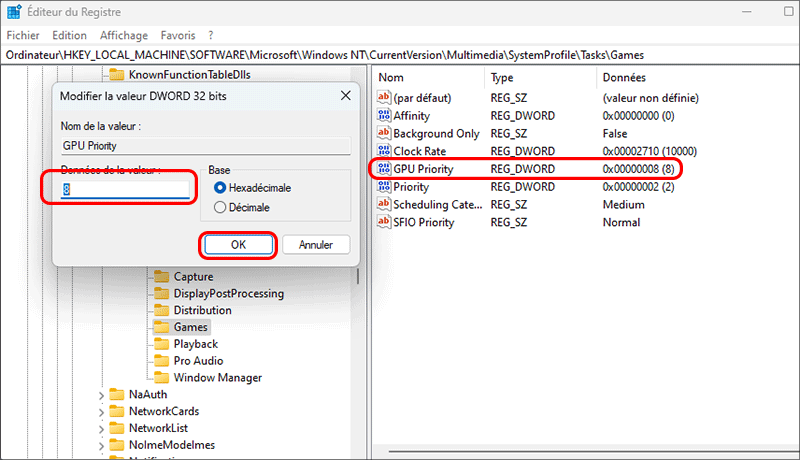The width and height of the screenshot is (800, 460).
Task: Select the SFIO Priority string icon
Action: (x=384, y=222)
